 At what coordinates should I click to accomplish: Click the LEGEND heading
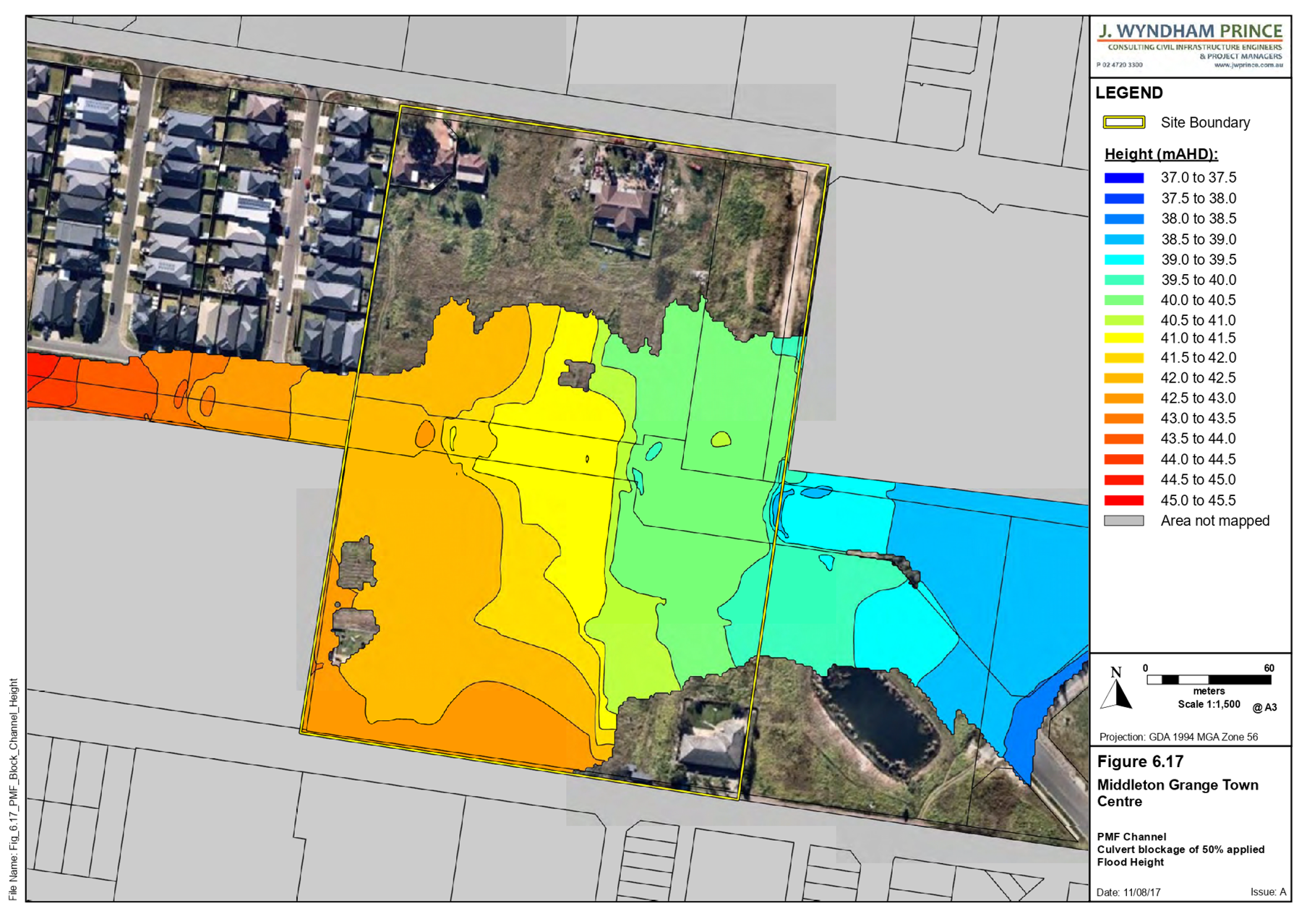click(x=1129, y=93)
